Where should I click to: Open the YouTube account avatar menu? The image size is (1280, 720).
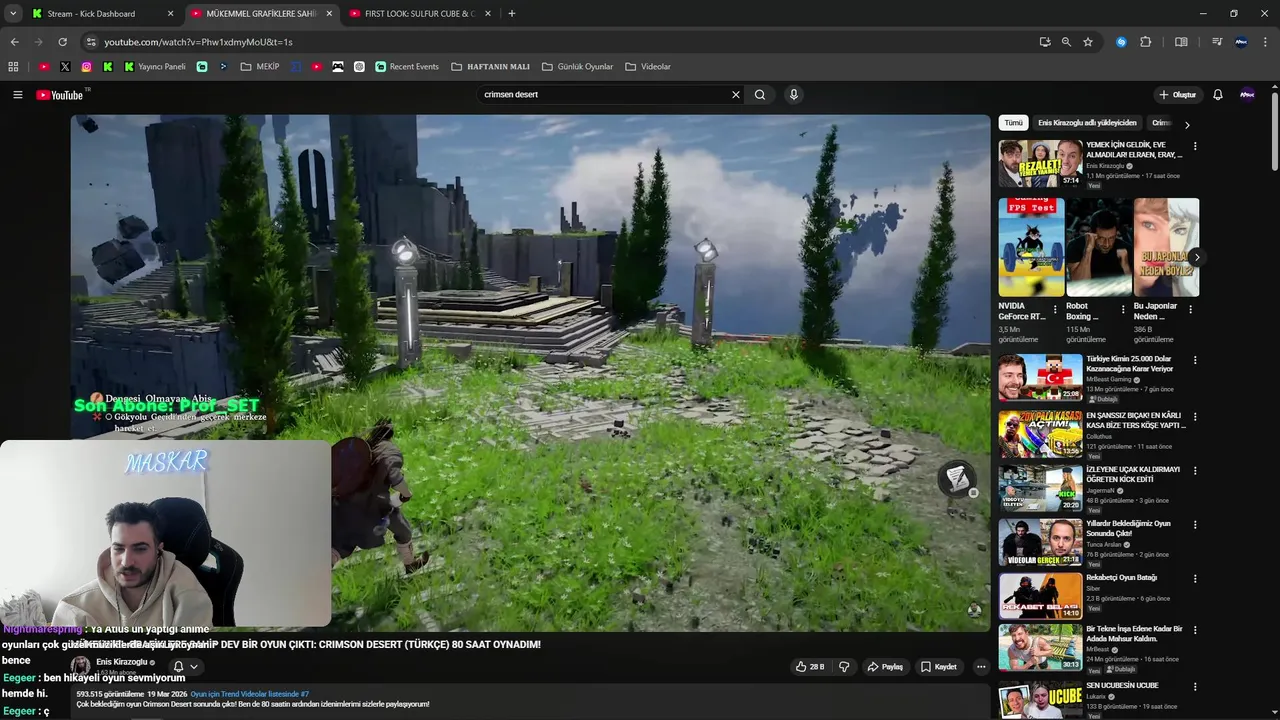[1247, 95]
